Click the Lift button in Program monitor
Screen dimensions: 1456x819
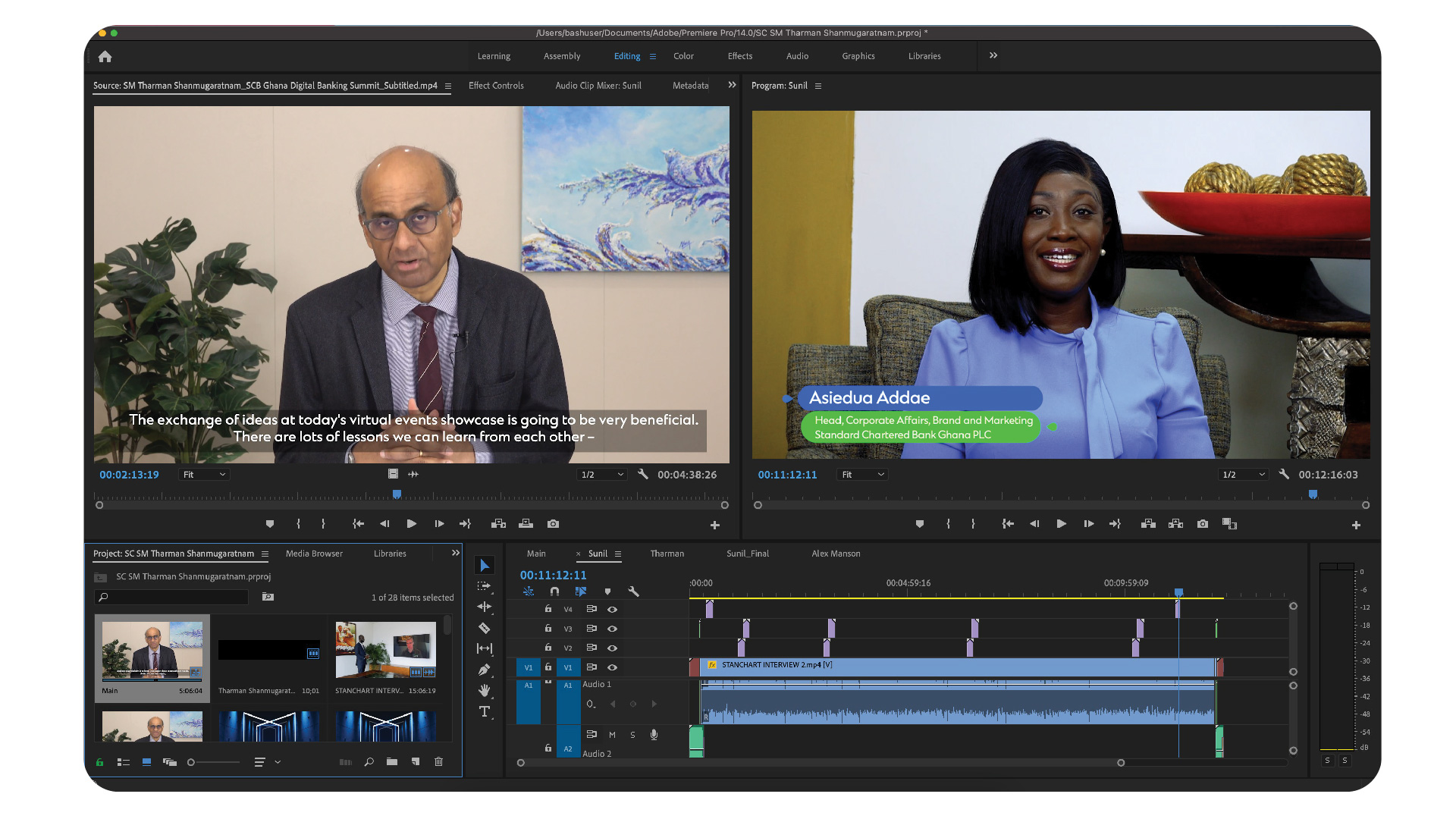pos(1148,524)
